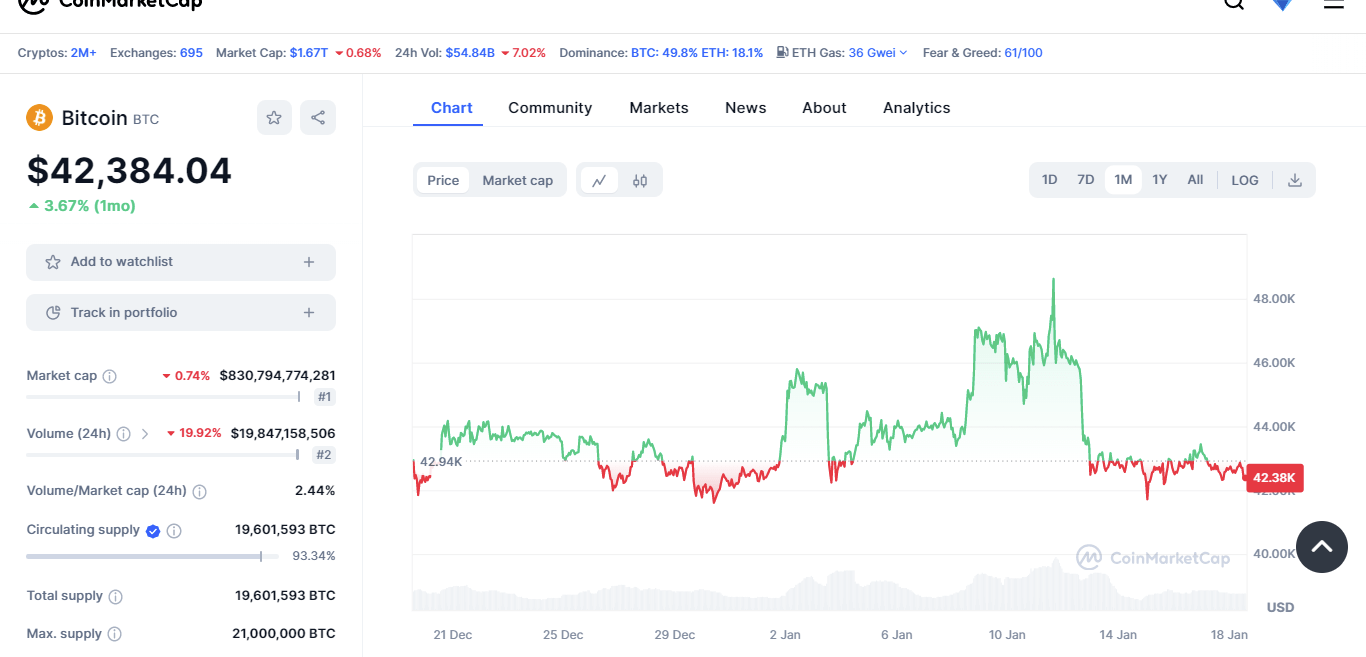Click the Volume (24h) rank bar
1366x657 pixels.
pyautogui.click(x=162, y=455)
